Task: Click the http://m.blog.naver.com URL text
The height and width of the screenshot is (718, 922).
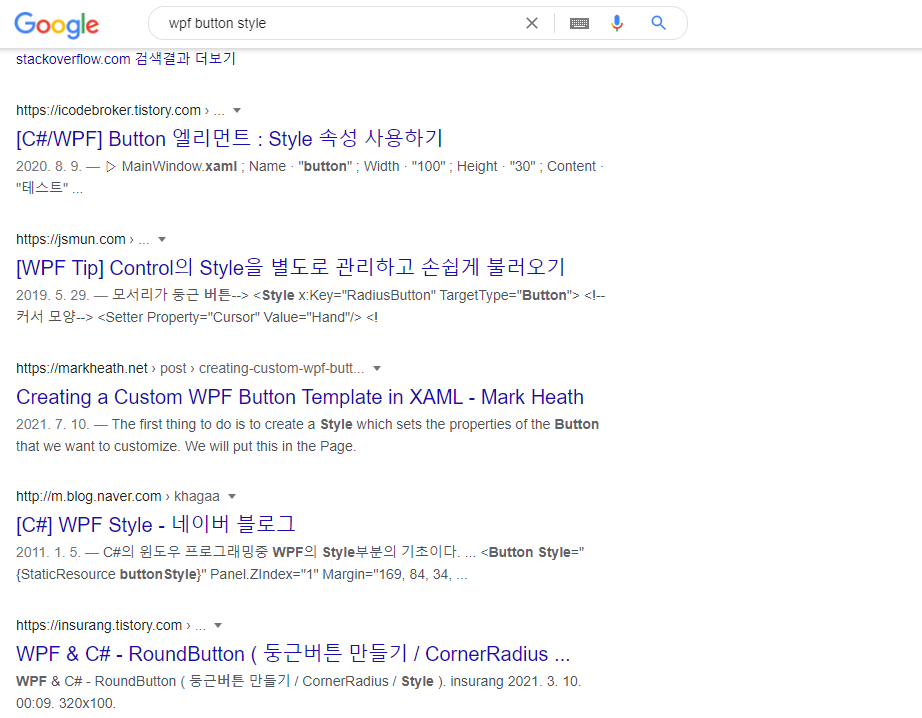Action: pyautogui.click(x=88, y=497)
